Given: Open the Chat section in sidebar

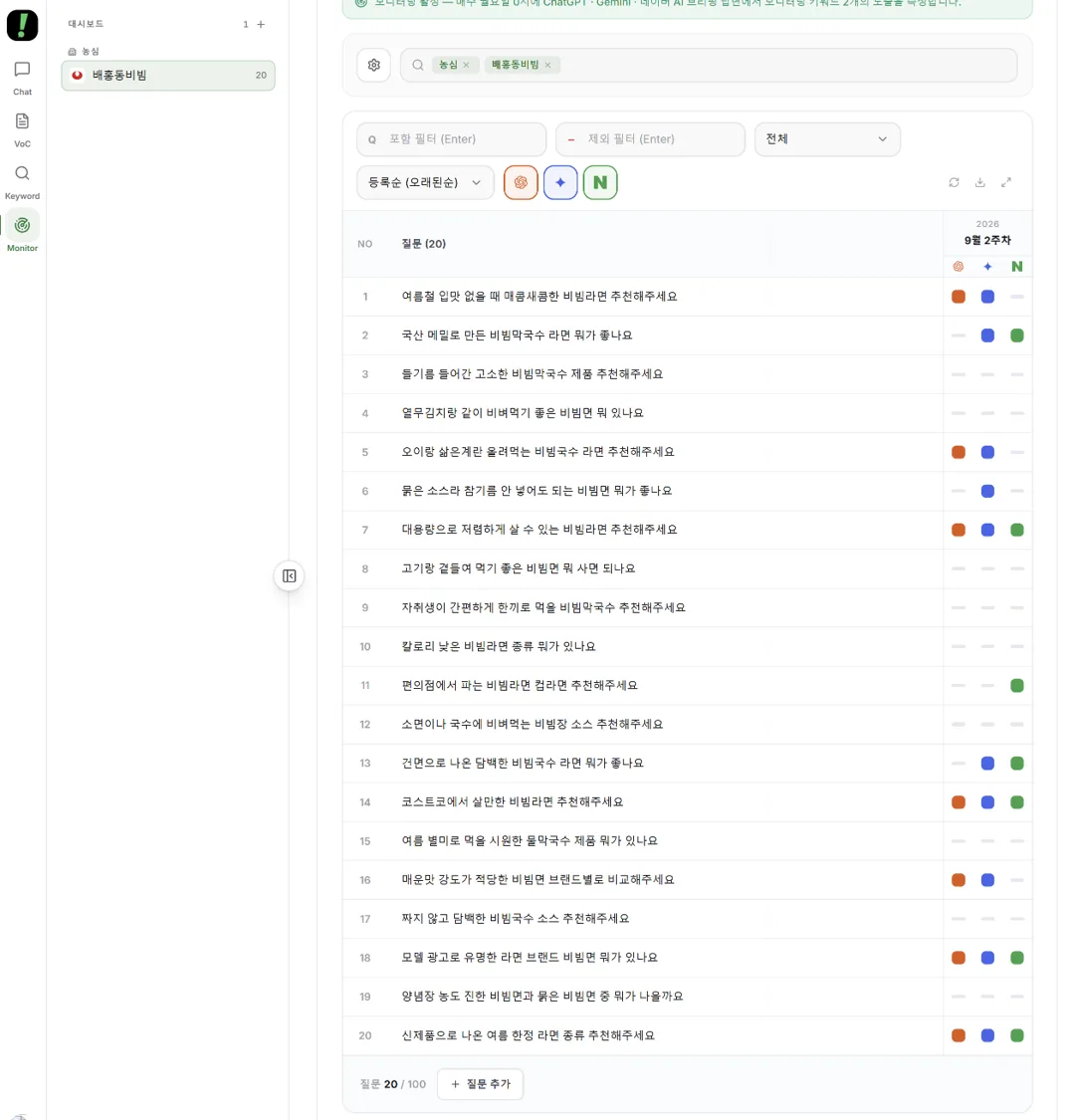Looking at the screenshot, I should click(x=22, y=78).
